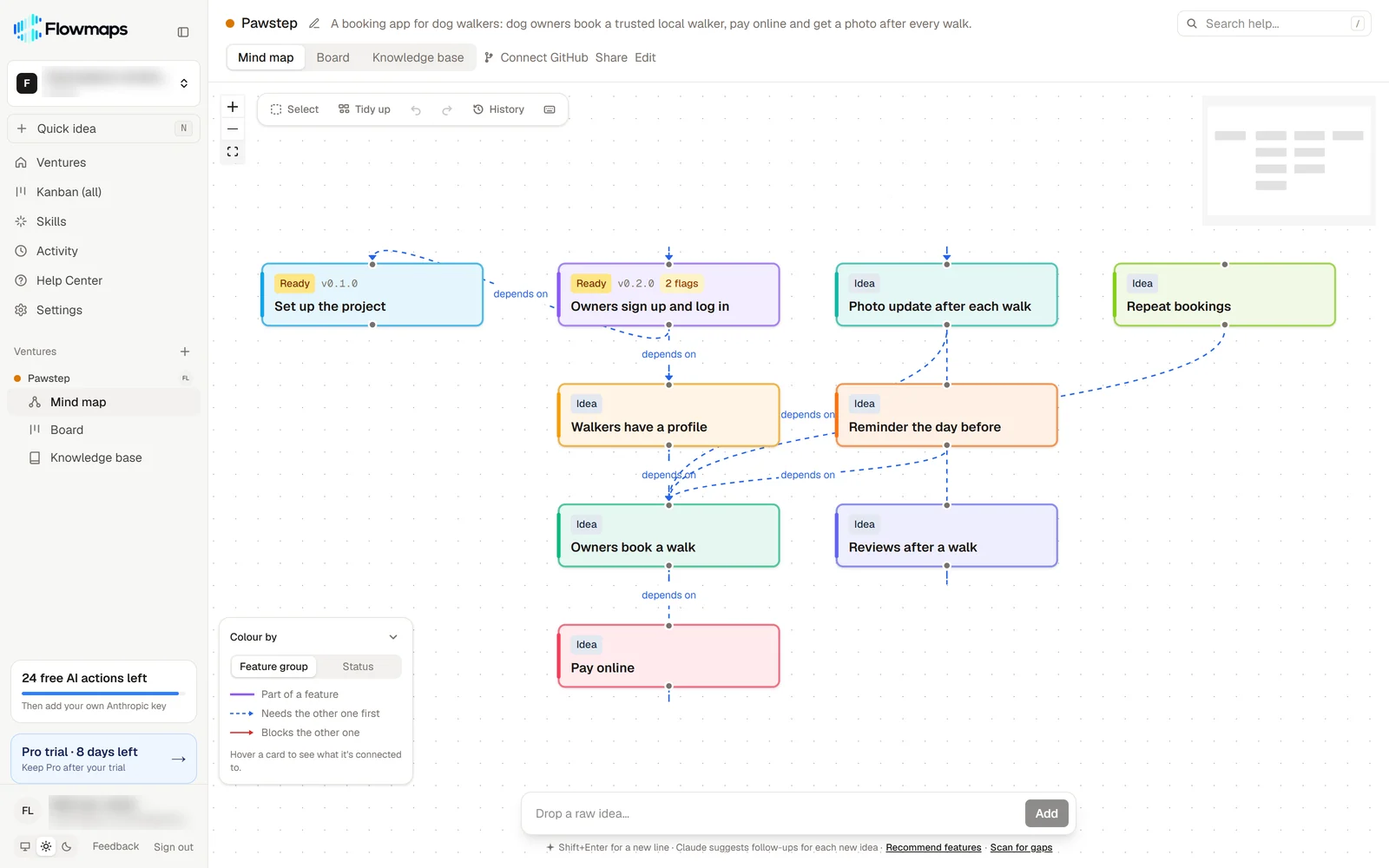The height and width of the screenshot is (868, 1389).
Task: Add a new venture with plus icon
Action: click(185, 352)
